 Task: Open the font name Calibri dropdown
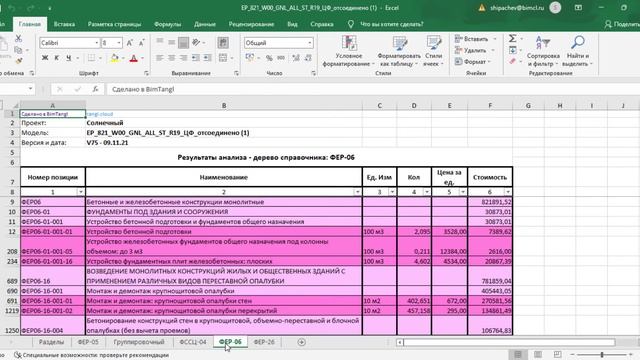point(97,43)
